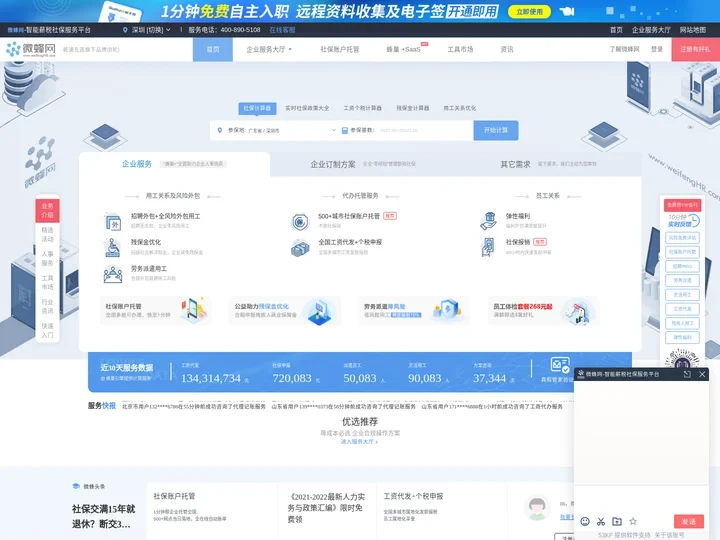Viewport: 720px width, 540px height.
Task: Click the 全国工资代发 money icon
Action: point(300,248)
